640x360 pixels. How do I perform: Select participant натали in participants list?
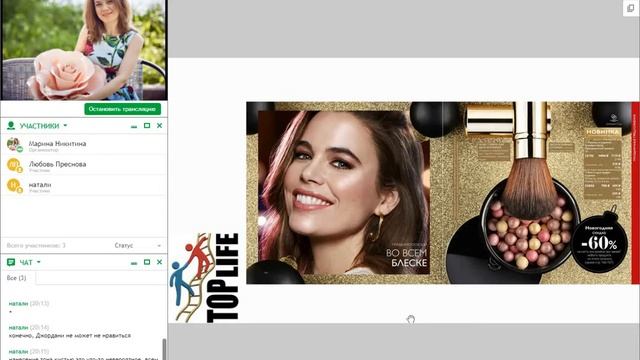pyautogui.click(x=84, y=186)
